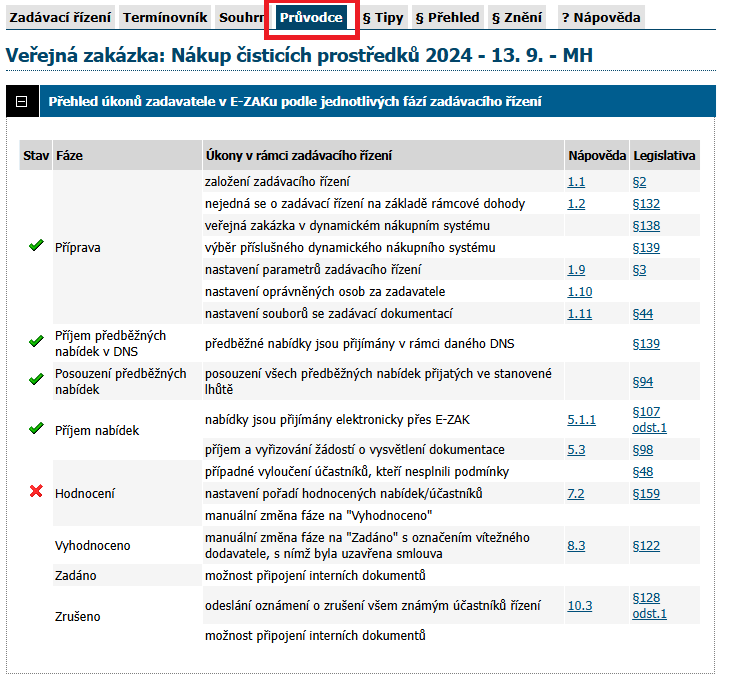
Task: Click the red cross beside Hodnocení
Action: click(36, 493)
